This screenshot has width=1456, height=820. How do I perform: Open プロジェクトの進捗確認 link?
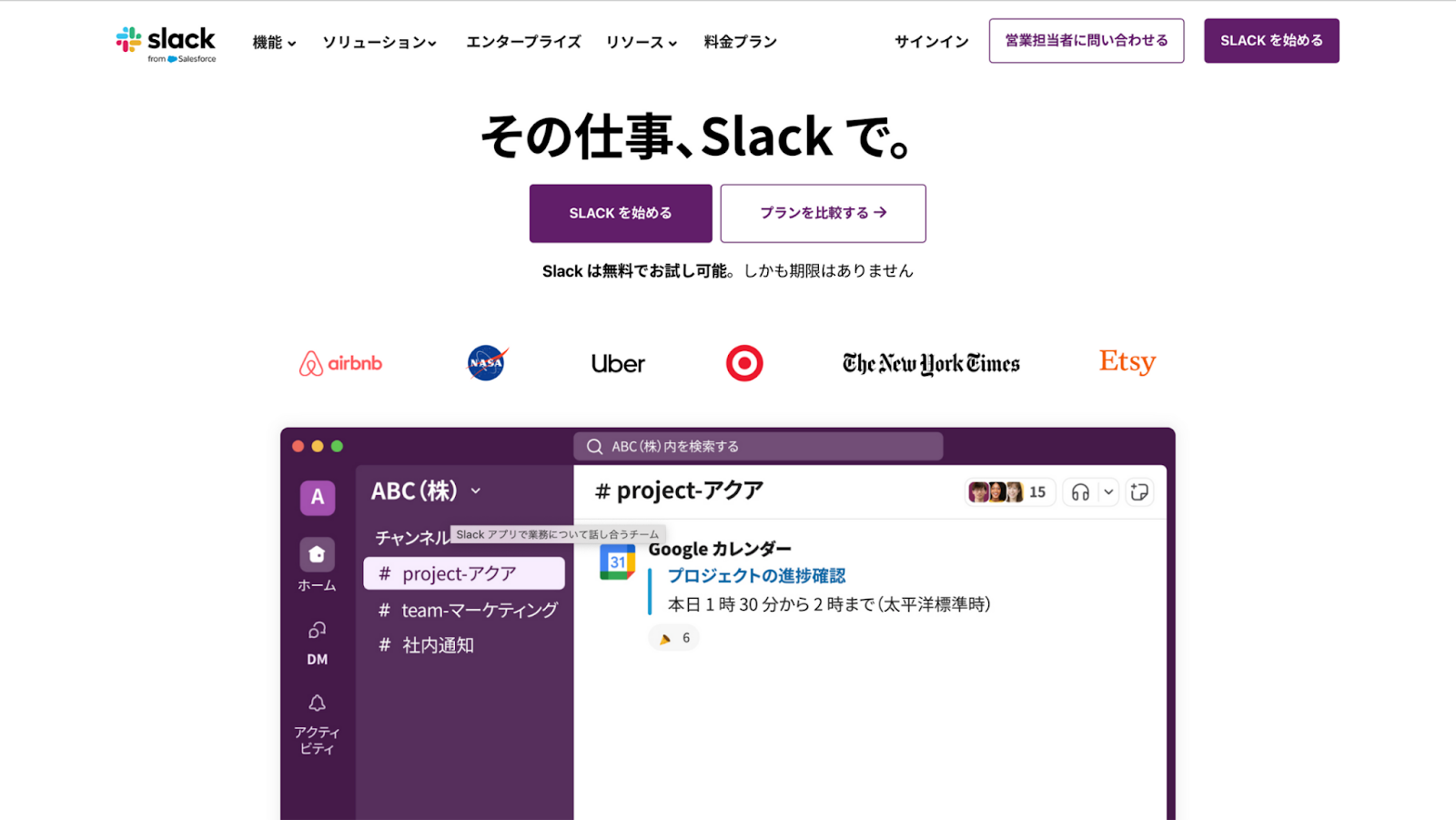756,576
